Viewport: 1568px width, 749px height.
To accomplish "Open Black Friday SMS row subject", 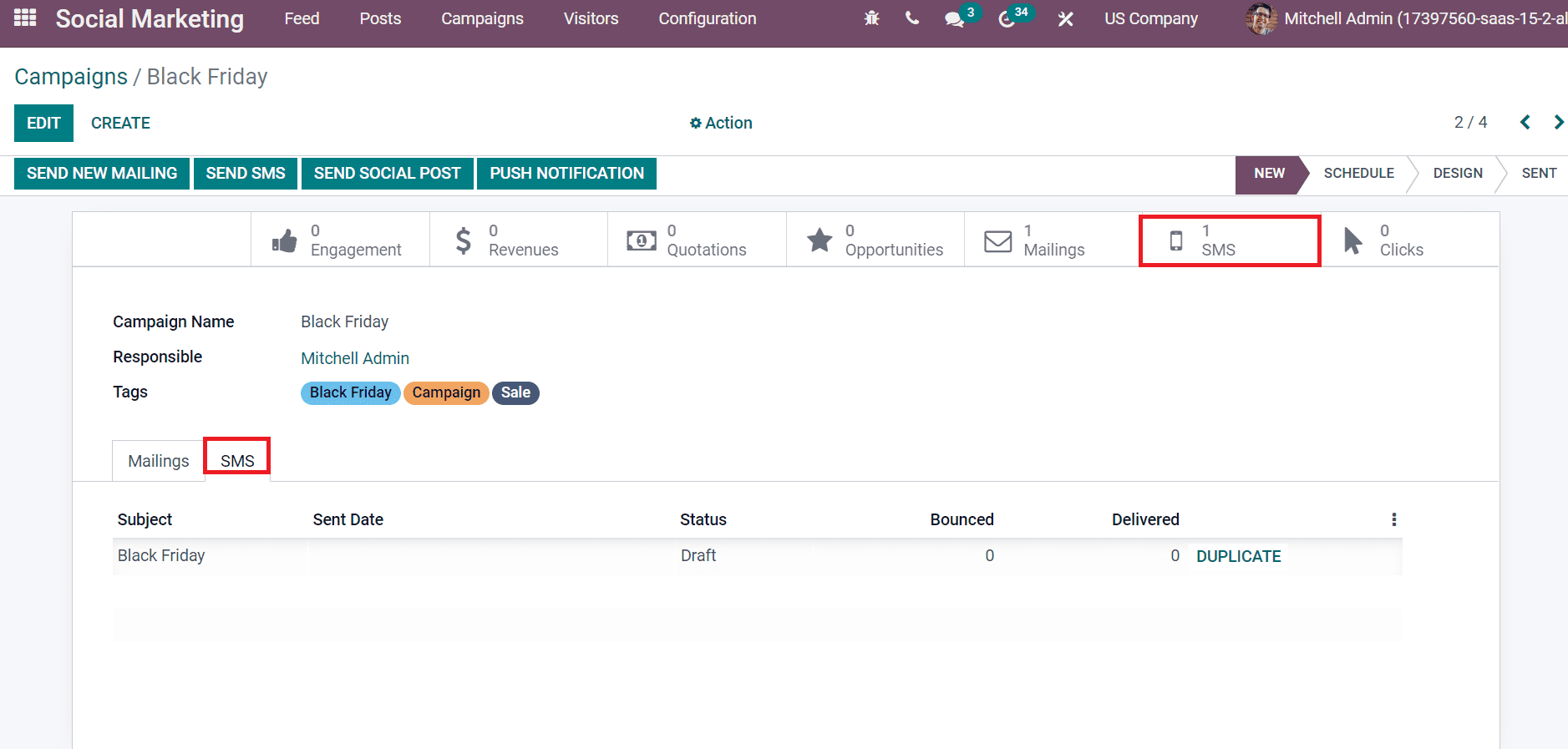I will [161, 555].
